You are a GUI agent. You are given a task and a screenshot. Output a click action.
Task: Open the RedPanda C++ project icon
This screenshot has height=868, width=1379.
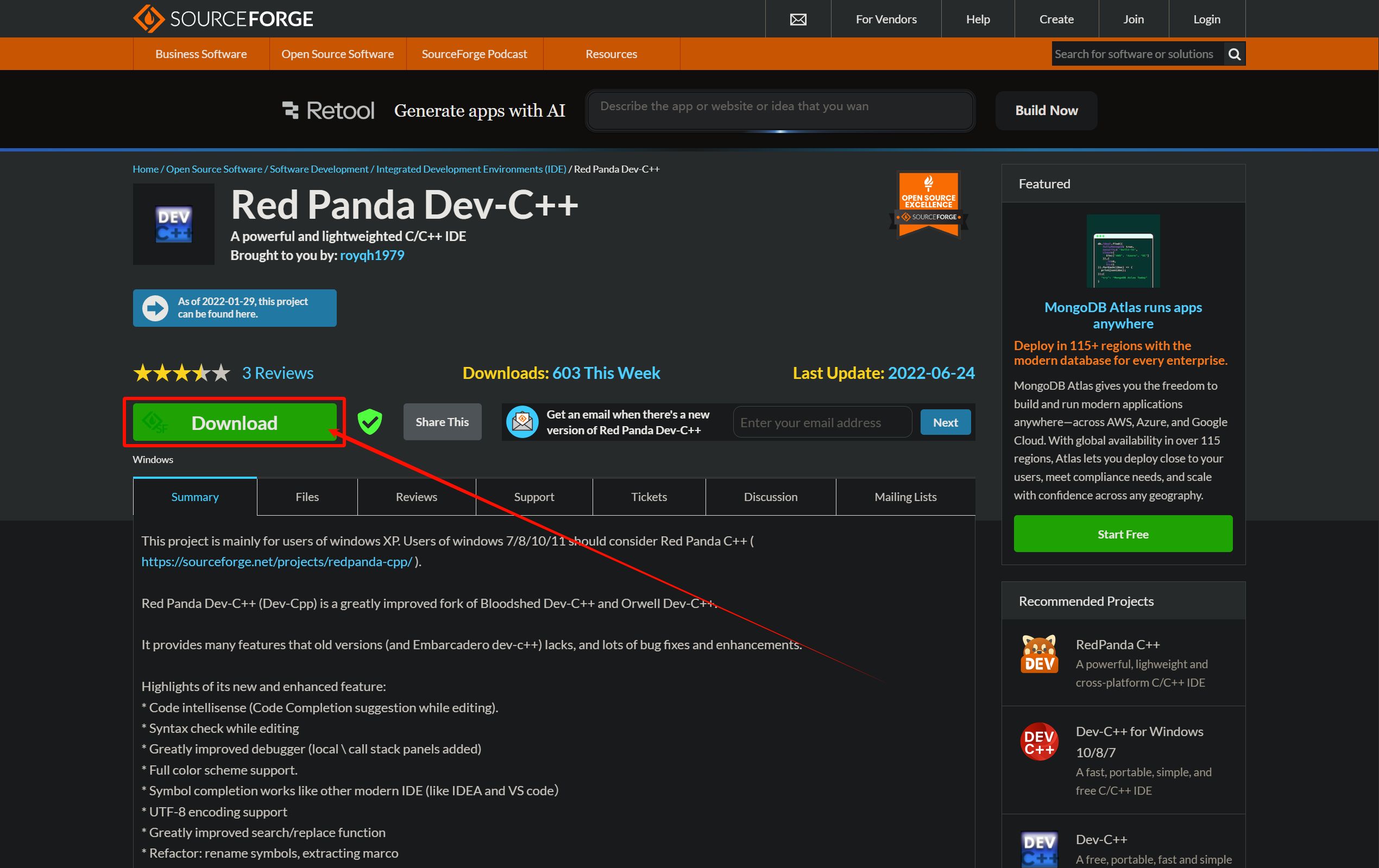click(1039, 654)
